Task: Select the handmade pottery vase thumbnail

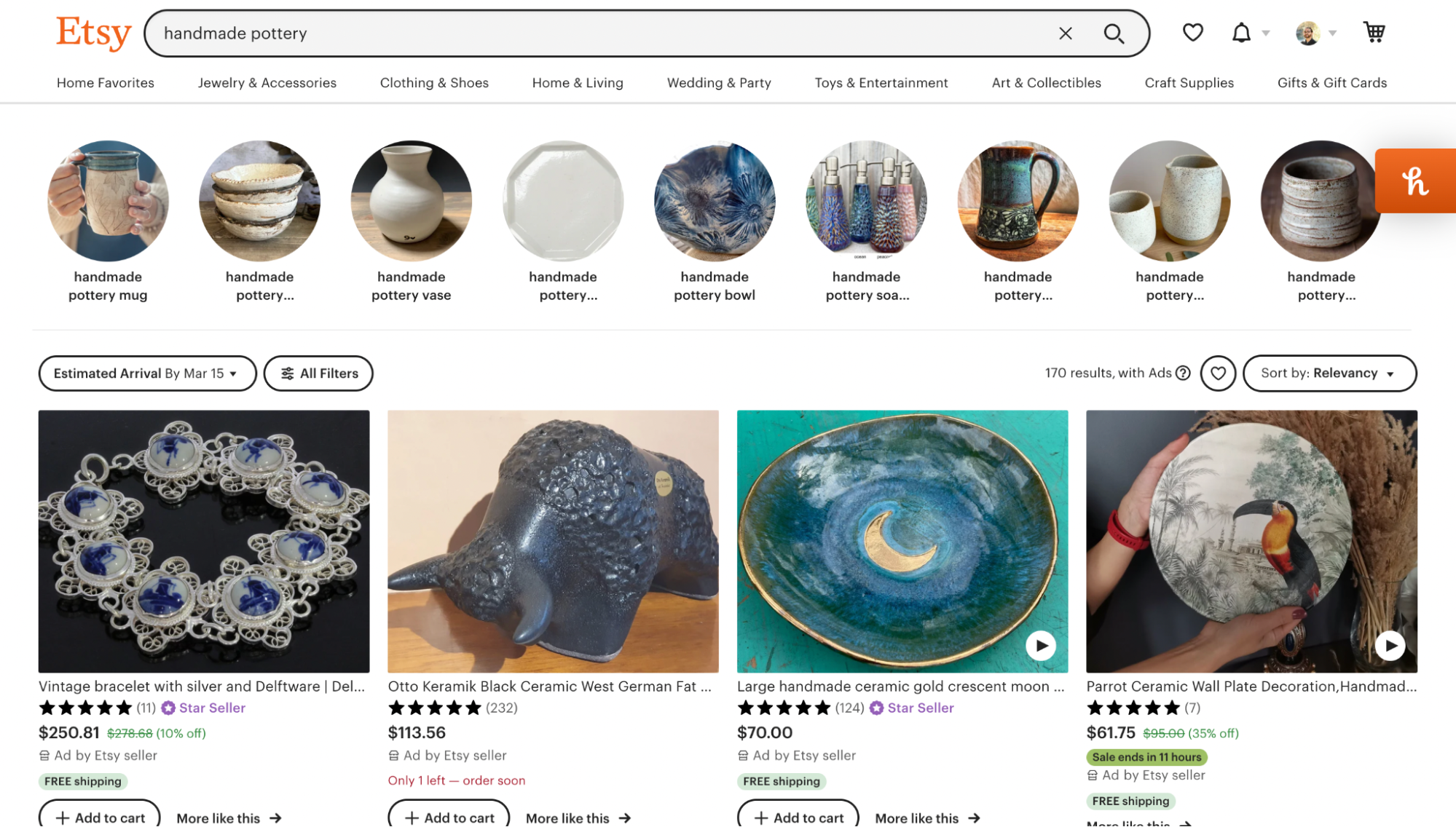Action: pos(411,202)
